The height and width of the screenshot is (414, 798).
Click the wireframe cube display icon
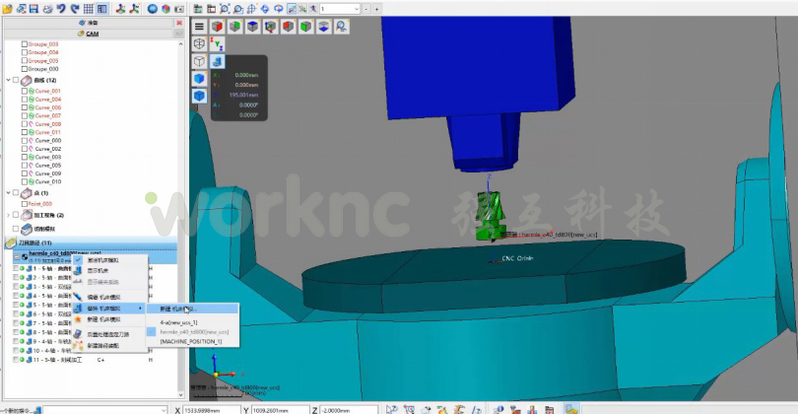[200, 44]
